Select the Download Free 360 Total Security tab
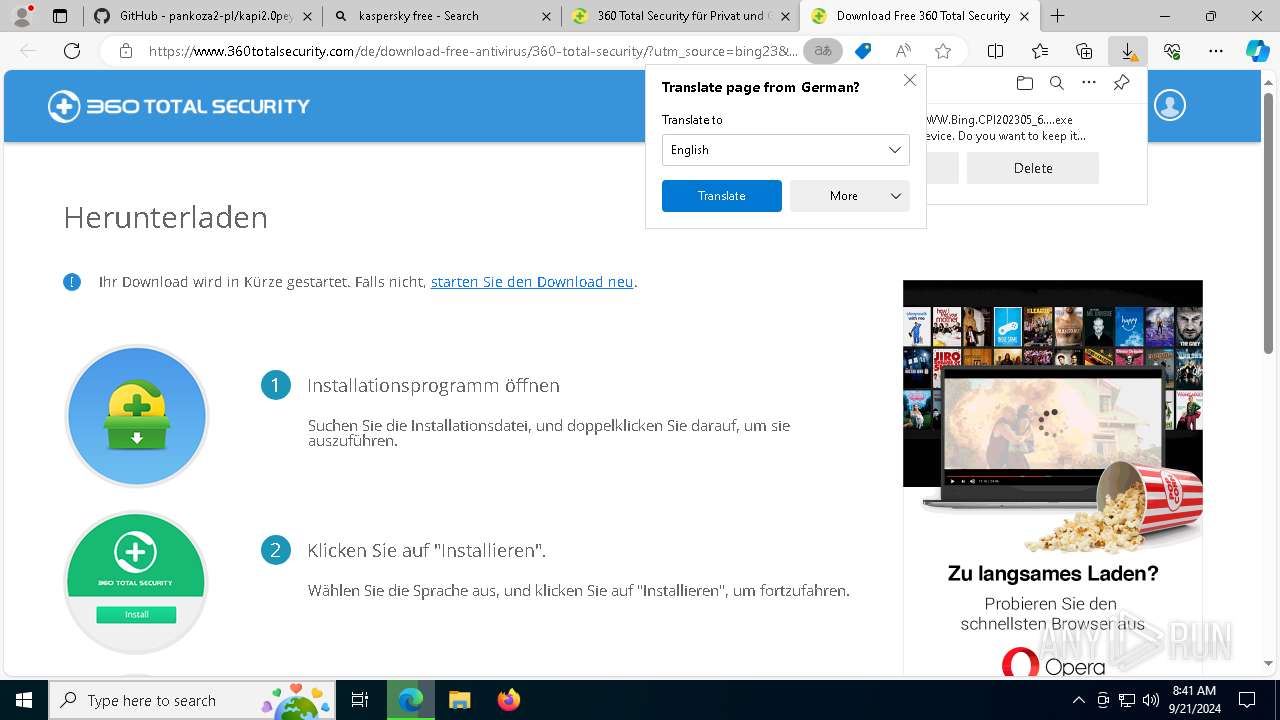This screenshot has width=1280, height=720. 920,16
